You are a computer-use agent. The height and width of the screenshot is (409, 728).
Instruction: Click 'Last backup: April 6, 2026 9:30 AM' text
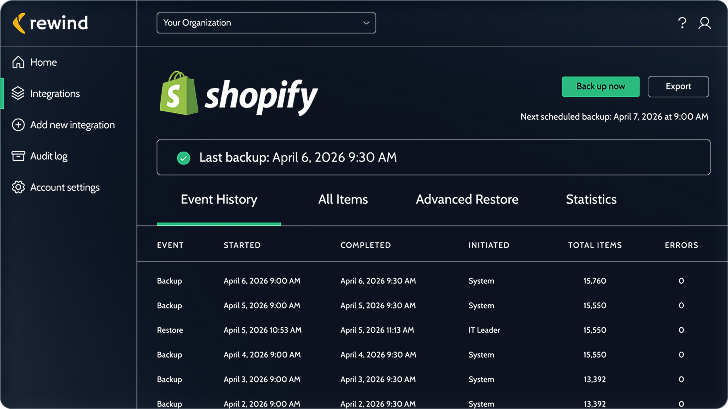(298, 157)
